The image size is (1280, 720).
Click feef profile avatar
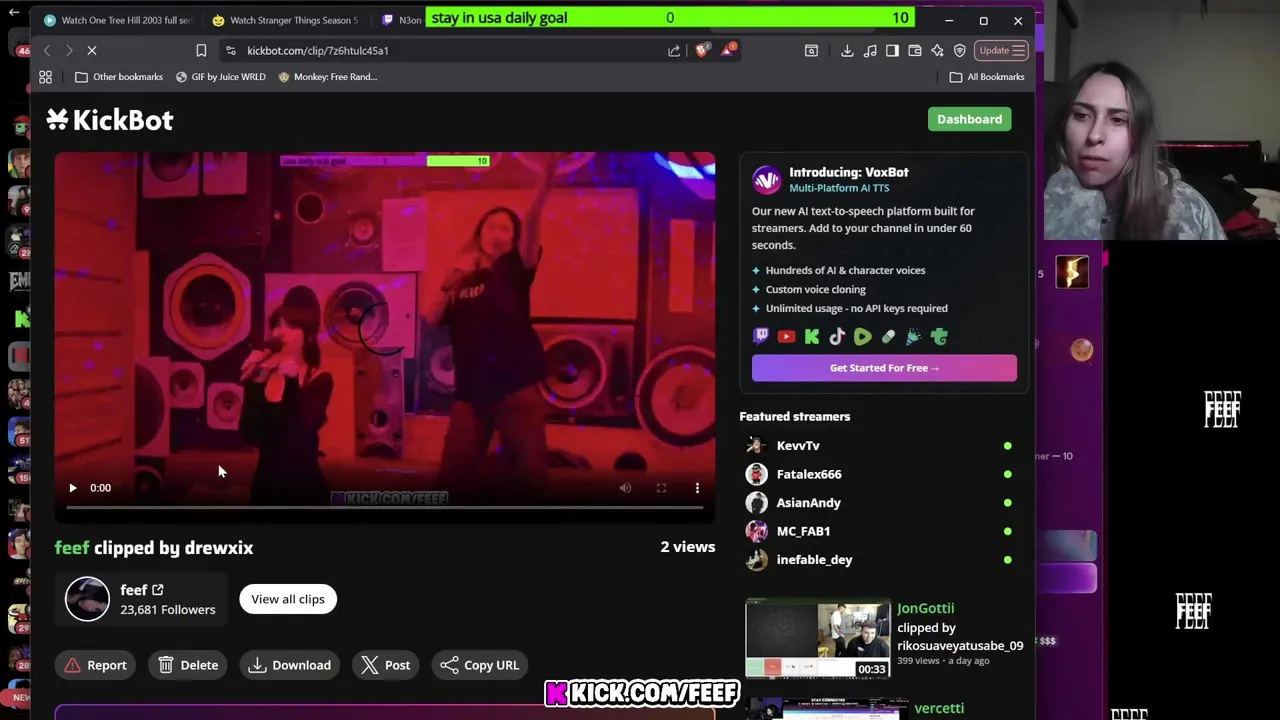tap(87, 599)
